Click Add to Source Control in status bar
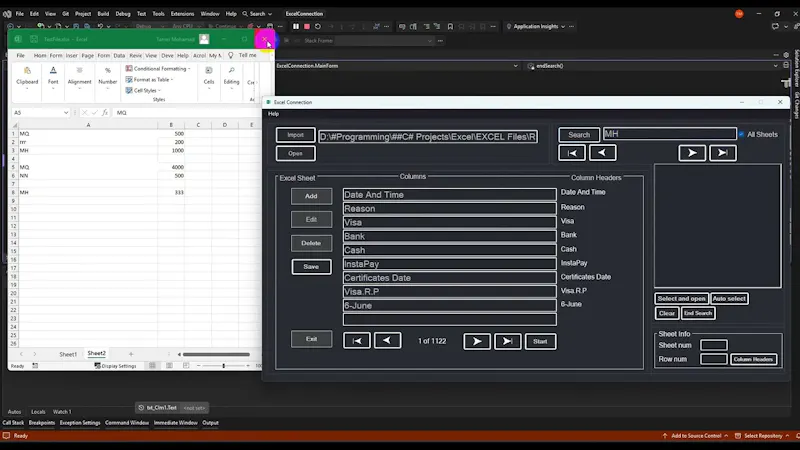Screen dimensions: 800x450 (696, 436)
